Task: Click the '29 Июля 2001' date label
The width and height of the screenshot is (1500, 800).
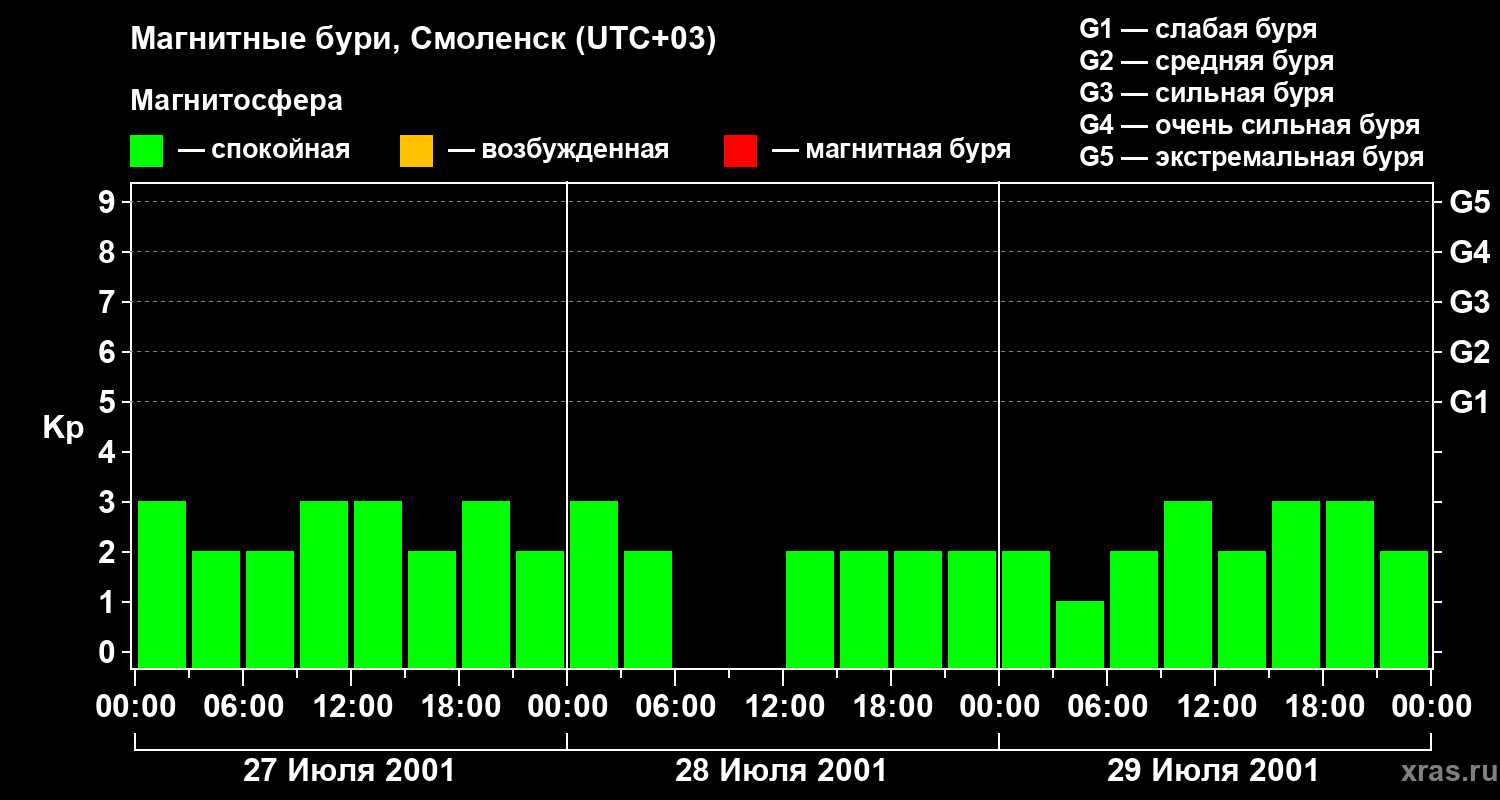Action: tap(1213, 771)
